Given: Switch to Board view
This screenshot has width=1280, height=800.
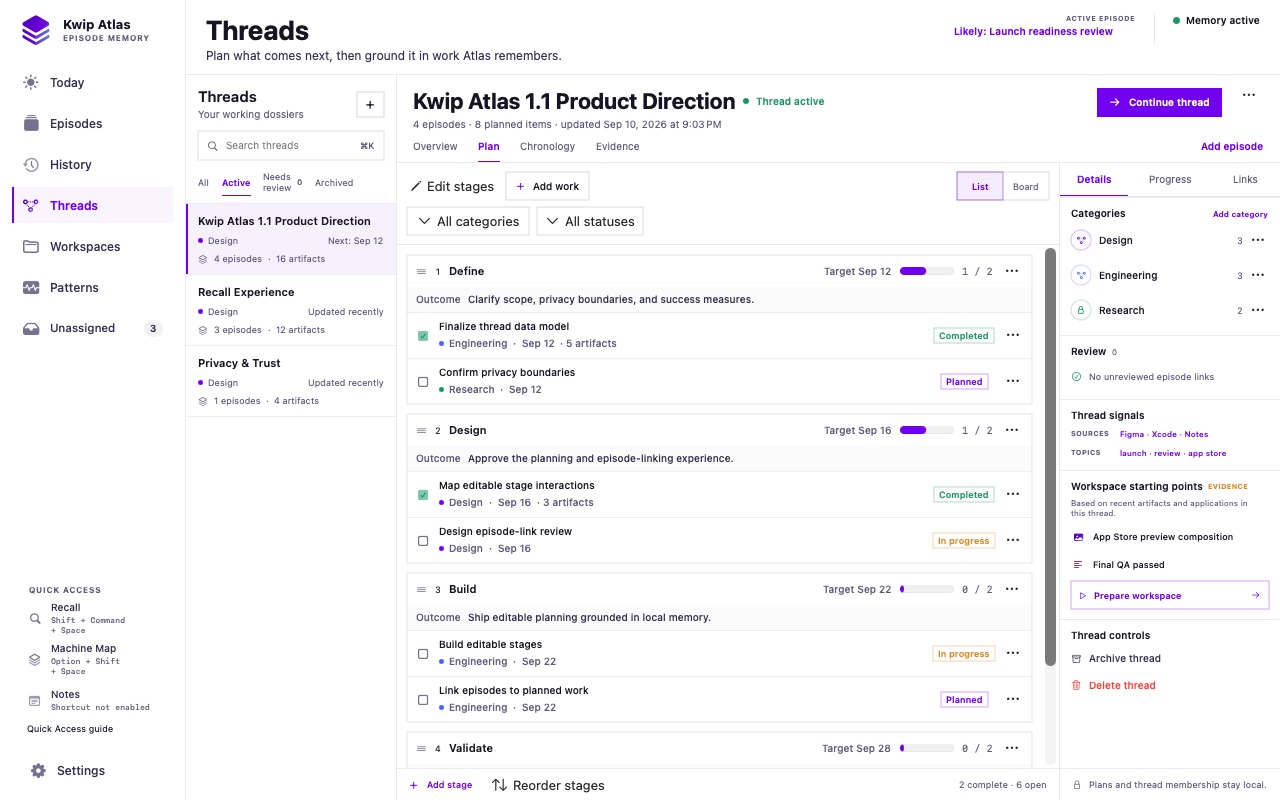Looking at the screenshot, I should coord(1026,186).
